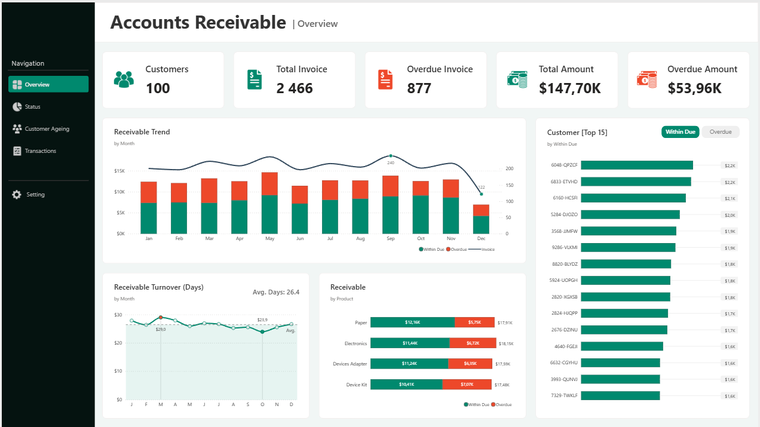Image resolution: width=760 pixels, height=427 pixels.
Task: Click the red Overdue Invoice document icon
Action: [x=386, y=80]
